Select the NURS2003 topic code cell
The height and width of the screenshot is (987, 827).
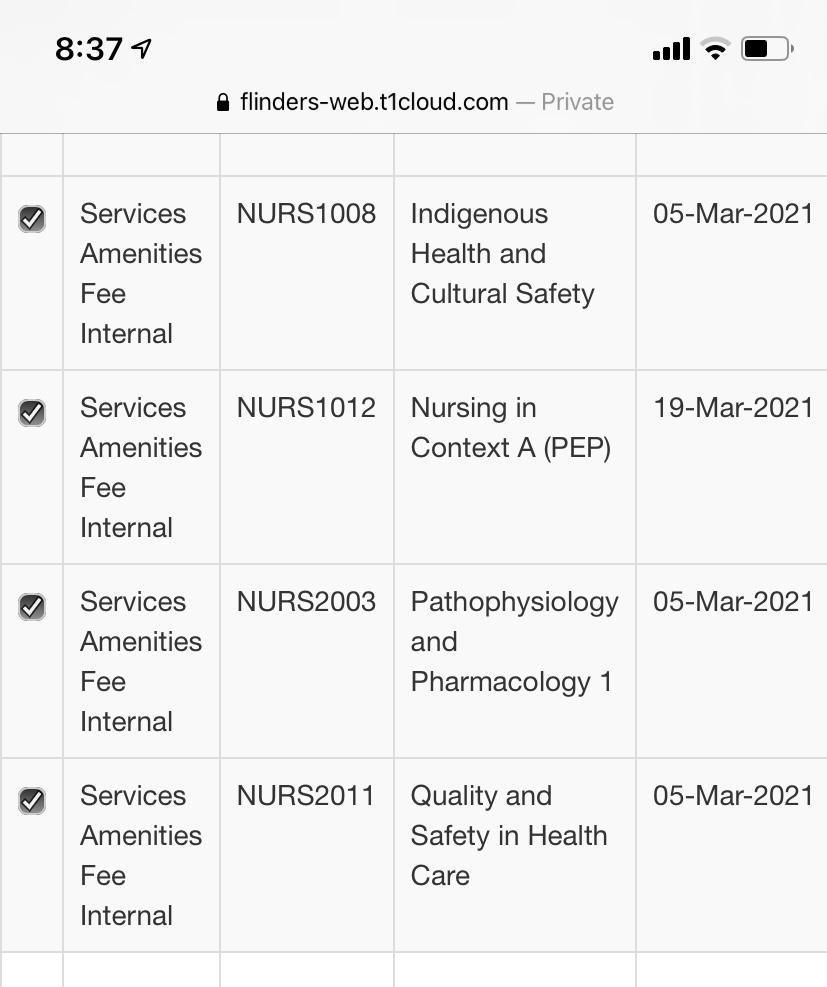(307, 661)
